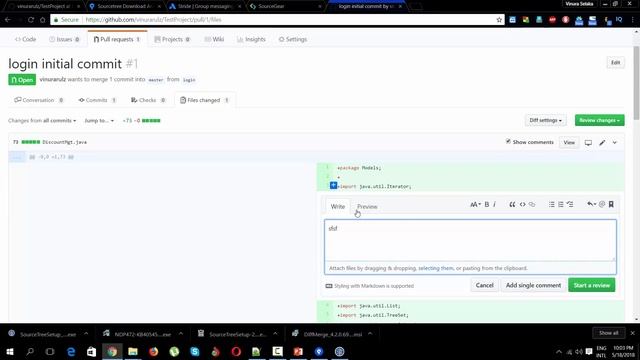Open Microsoft Edge from taskbar
This screenshot has height=360, width=640.
coord(71,351)
